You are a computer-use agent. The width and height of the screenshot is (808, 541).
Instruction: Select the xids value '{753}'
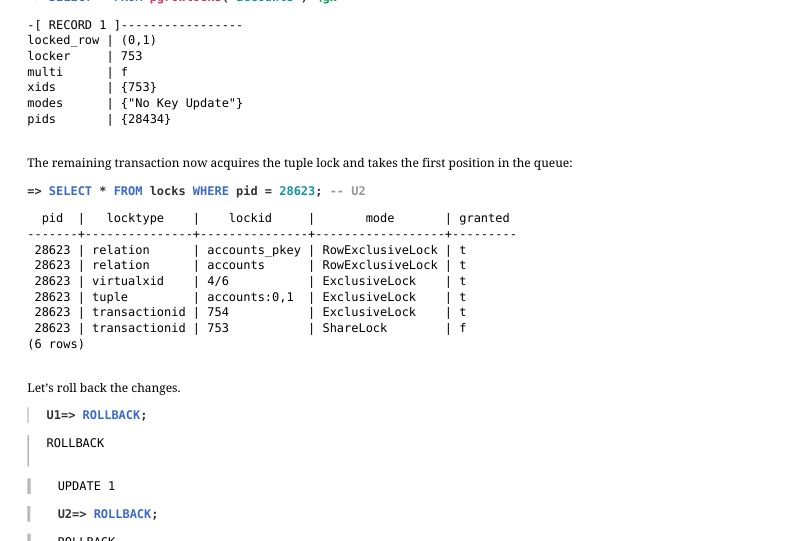tap(139, 87)
